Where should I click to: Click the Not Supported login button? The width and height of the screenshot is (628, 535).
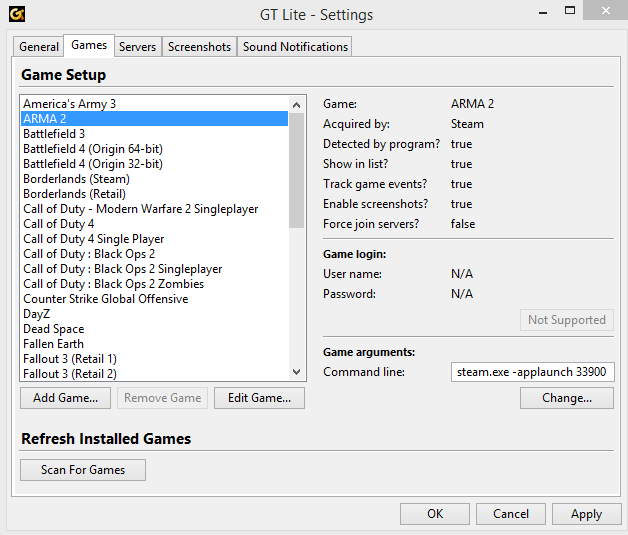(567, 320)
